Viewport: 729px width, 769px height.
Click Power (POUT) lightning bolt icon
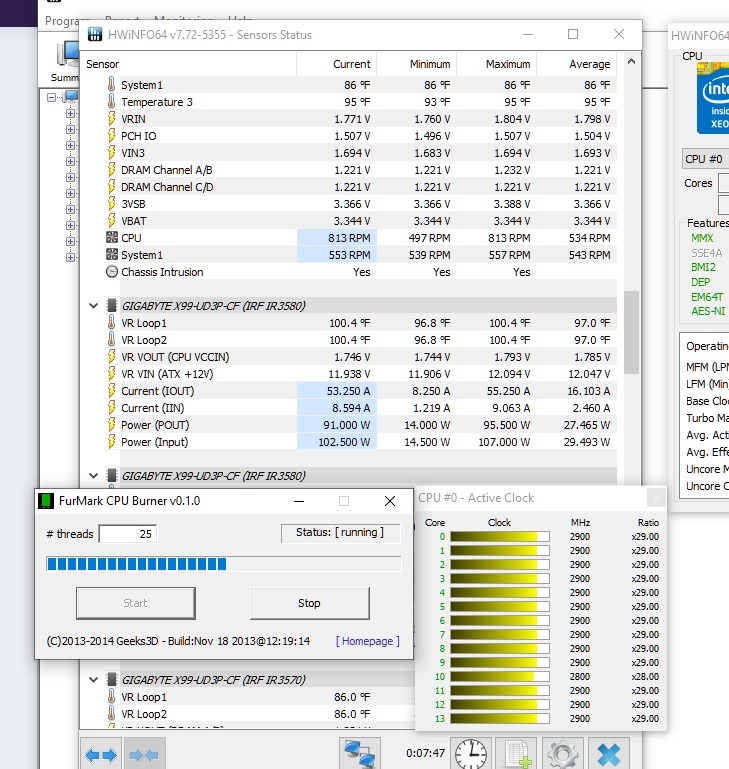[x=111, y=425]
